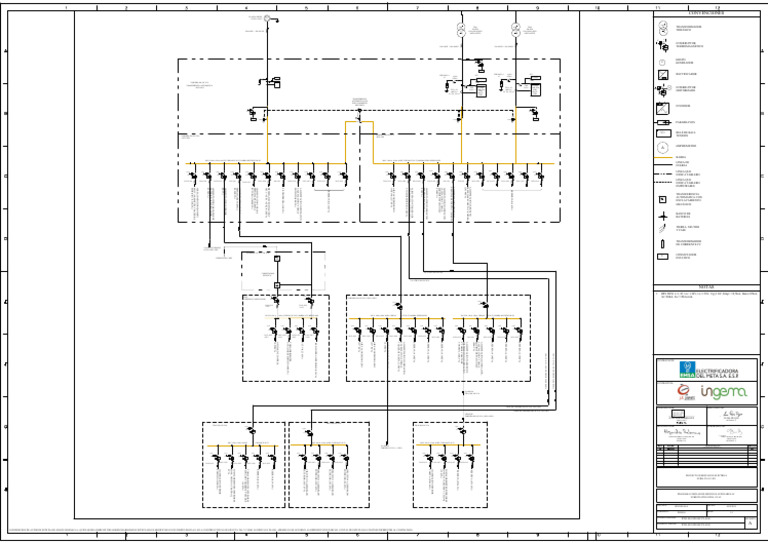
Task: Select the rounded rectangle legend symbol below arrester
Action: (663, 134)
